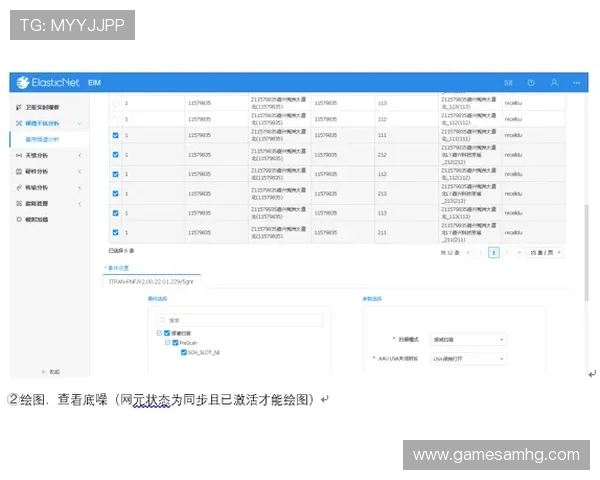Uncheck the selected row with cell ID 112
Viewport: 600px width, 480px height.
coord(116,174)
